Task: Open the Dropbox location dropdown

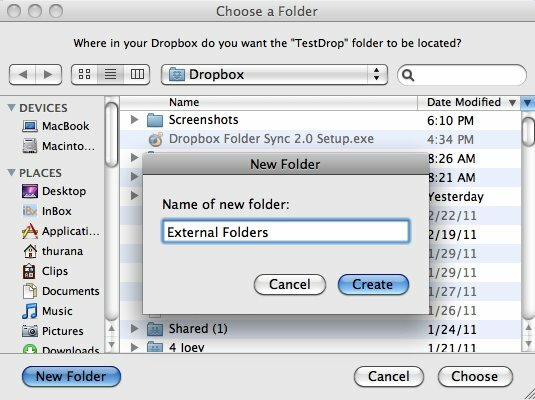Action: pyautogui.click(x=274, y=74)
